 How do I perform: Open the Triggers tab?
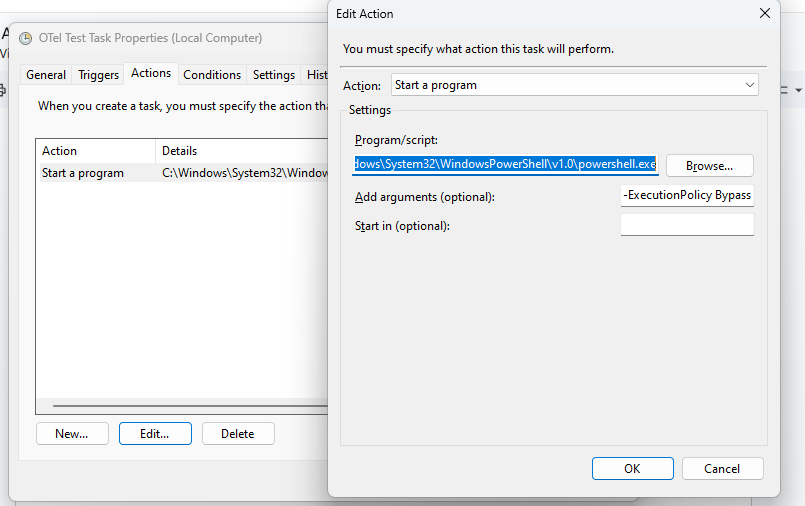tap(99, 75)
